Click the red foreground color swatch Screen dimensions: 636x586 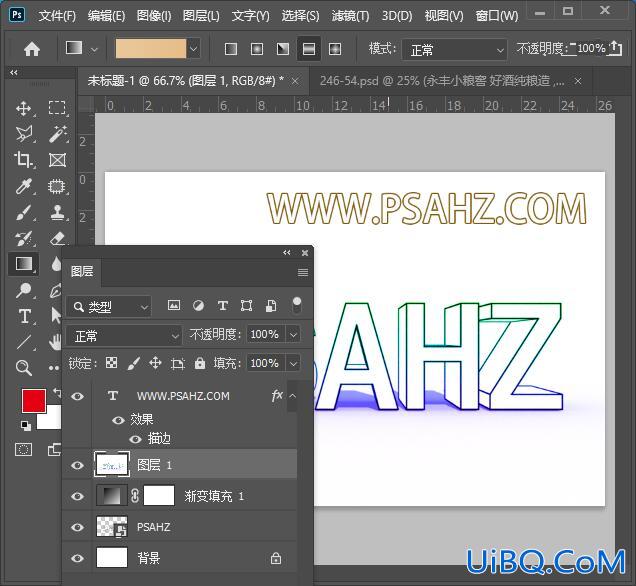34,401
